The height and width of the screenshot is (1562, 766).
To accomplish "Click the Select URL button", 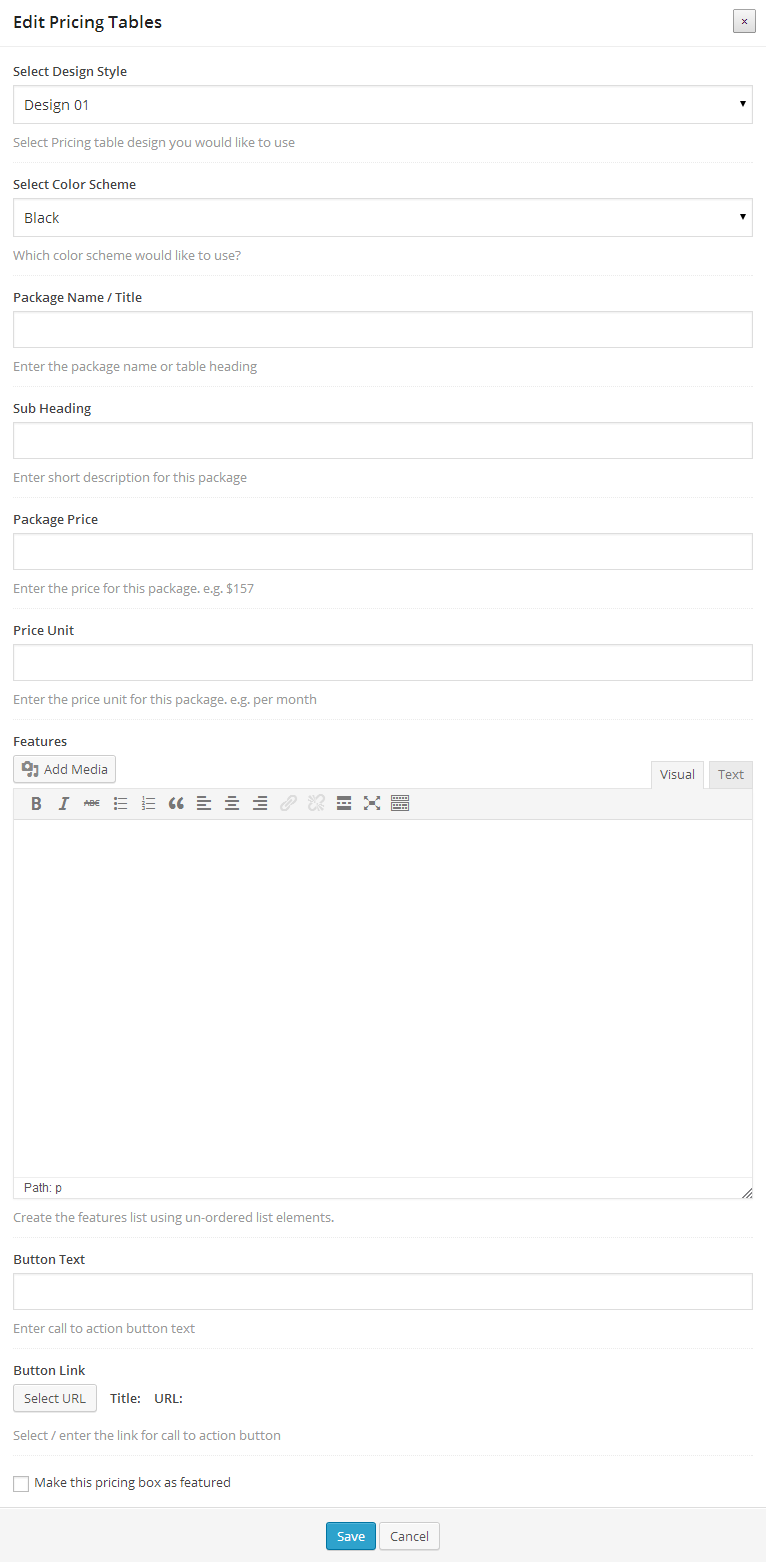I will [x=55, y=1398].
